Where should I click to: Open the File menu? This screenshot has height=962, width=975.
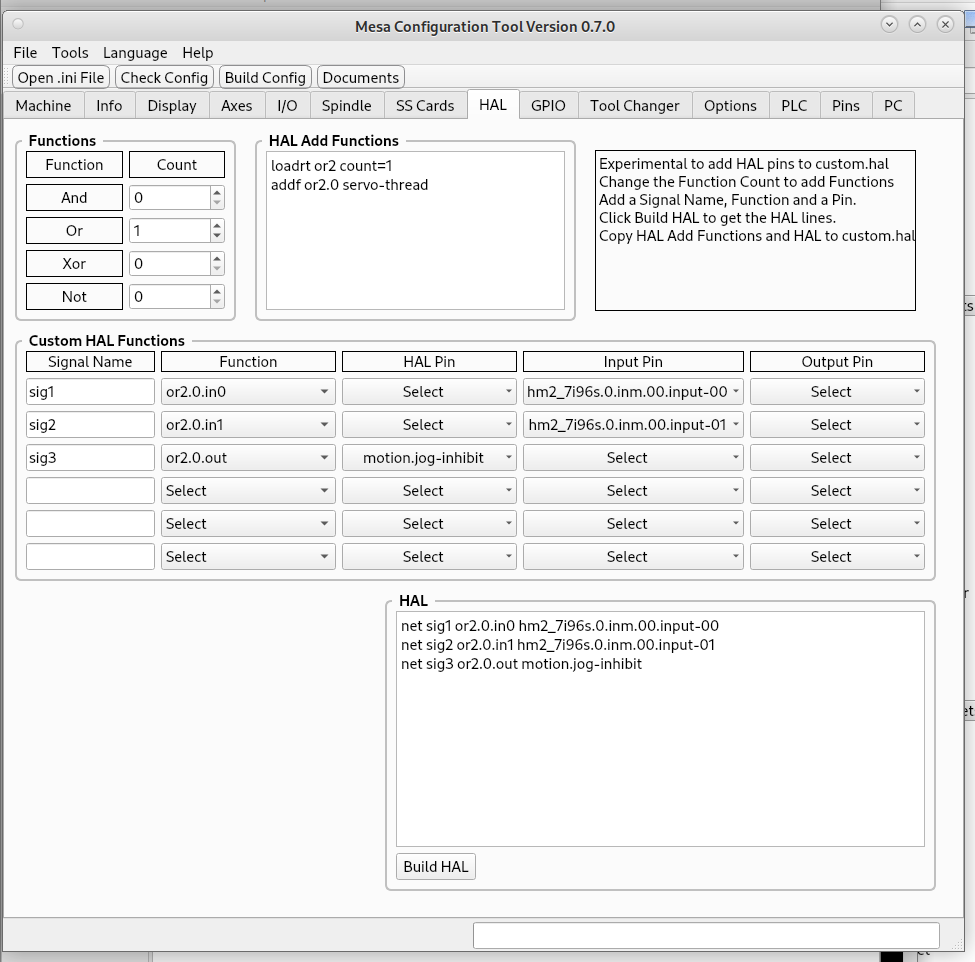tap(25, 53)
